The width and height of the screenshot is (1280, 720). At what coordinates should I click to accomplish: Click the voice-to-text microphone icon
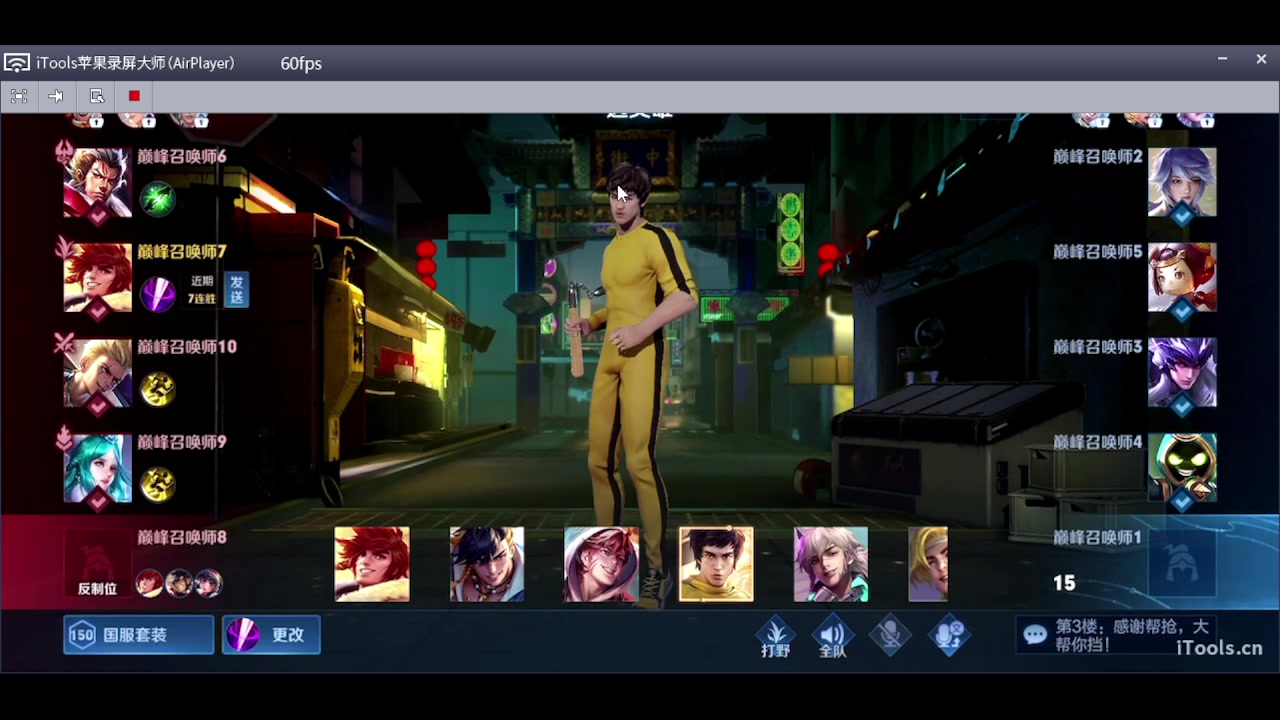click(949, 636)
